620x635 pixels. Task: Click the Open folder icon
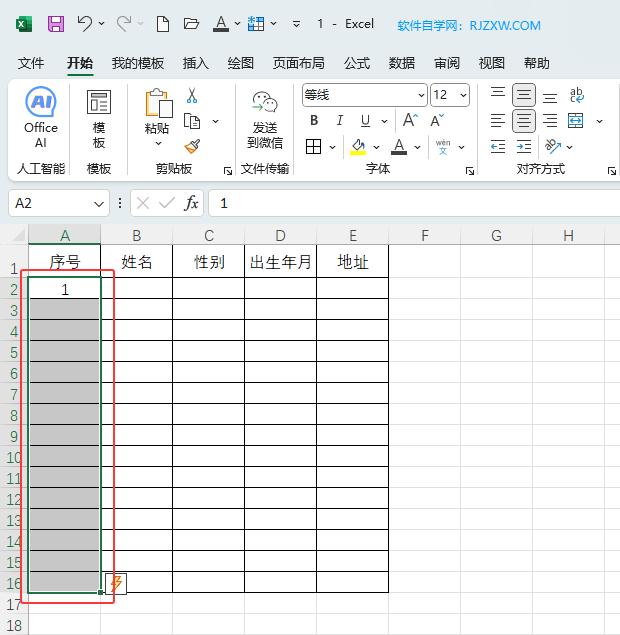coord(191,23)
